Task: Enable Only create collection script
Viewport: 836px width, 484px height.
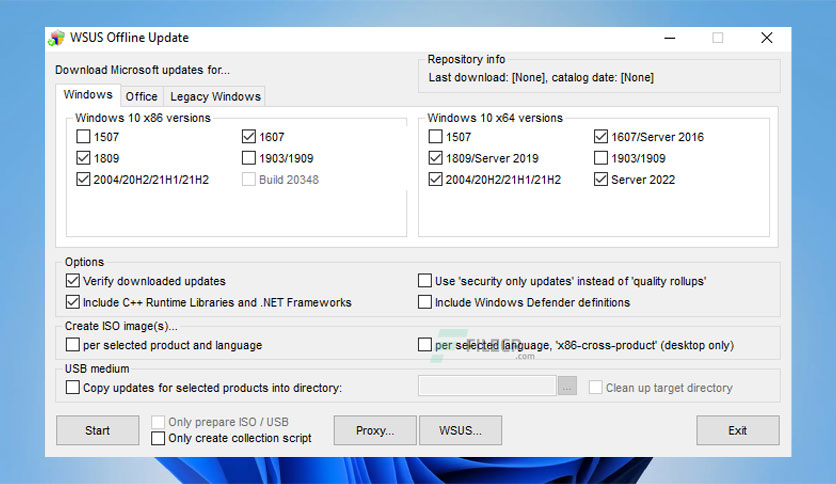Action: [158, 438]
